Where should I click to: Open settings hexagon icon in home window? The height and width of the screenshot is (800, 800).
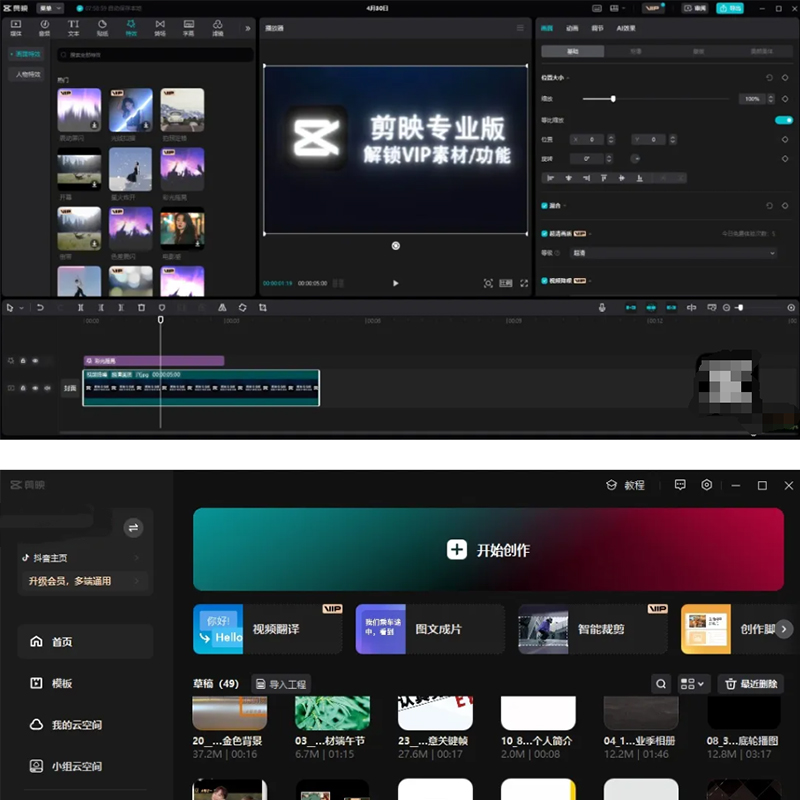tap(706, 485)
